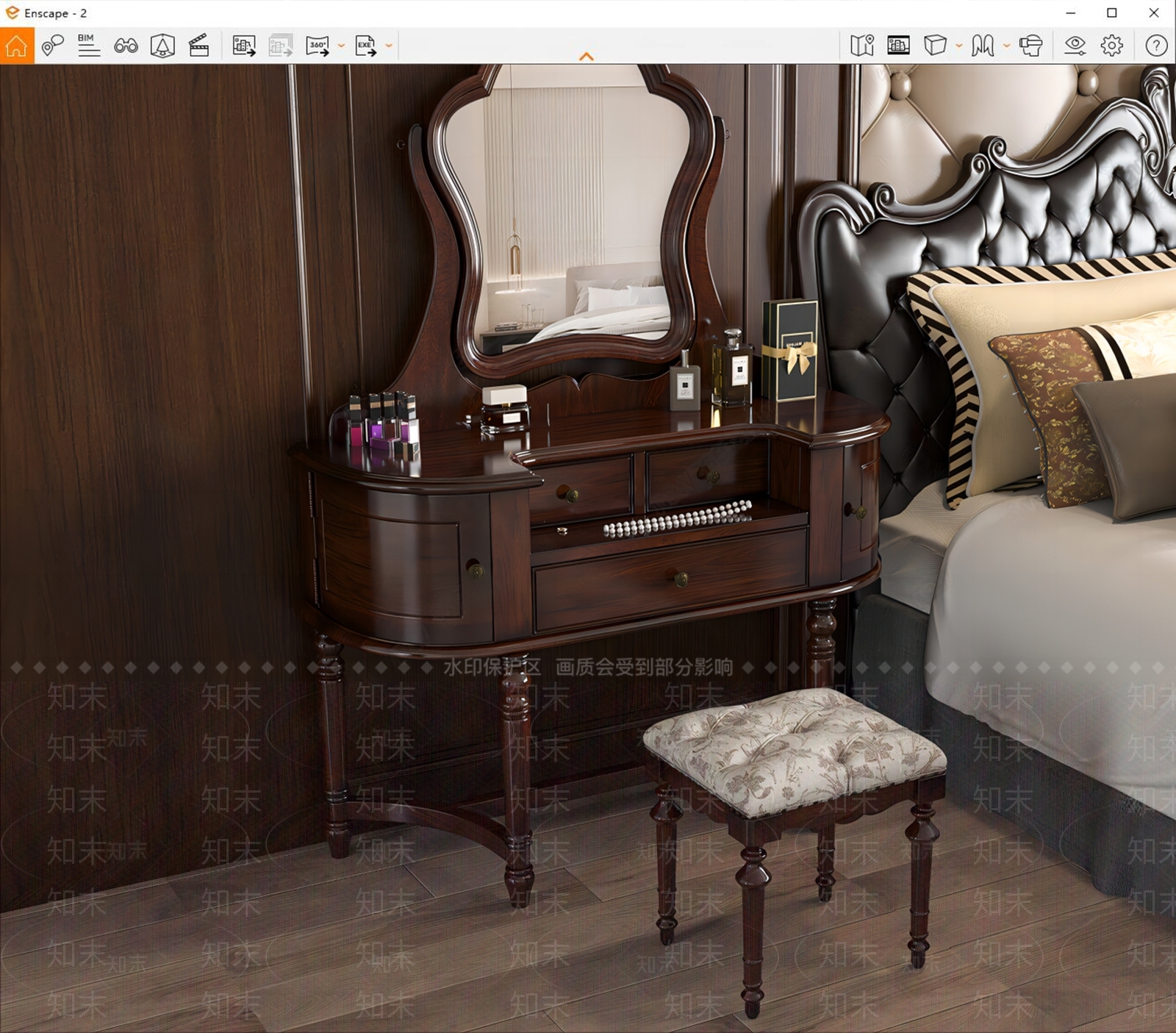Open the view projection dropdown arrow
Viewport: 1176px width, 1033px height.
pyautogui.click(x=959, y=46)
